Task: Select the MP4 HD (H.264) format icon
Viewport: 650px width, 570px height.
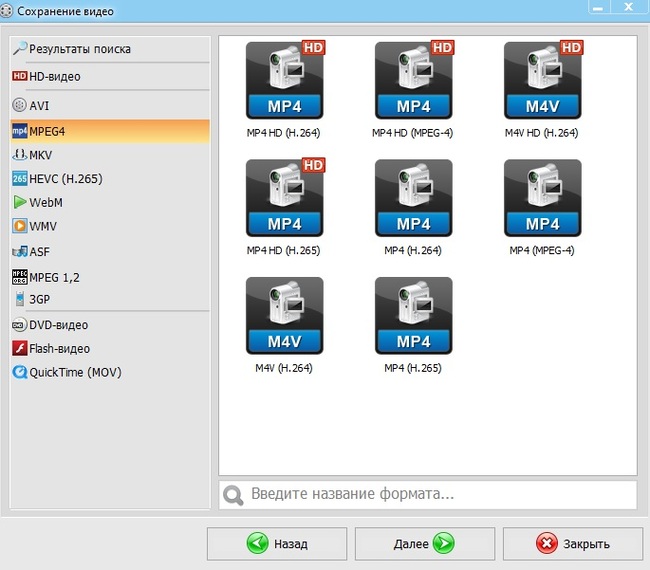Action: coord(285,80)
